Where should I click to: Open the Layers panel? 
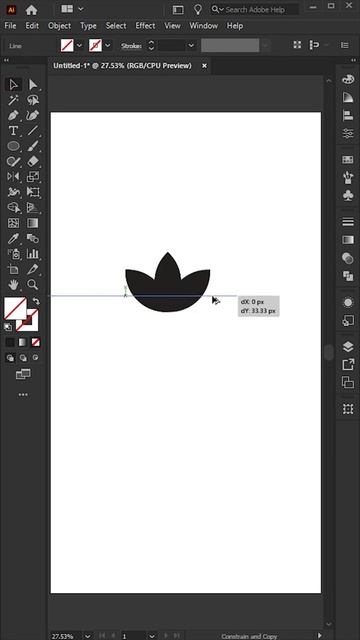(x=348, y=347)
